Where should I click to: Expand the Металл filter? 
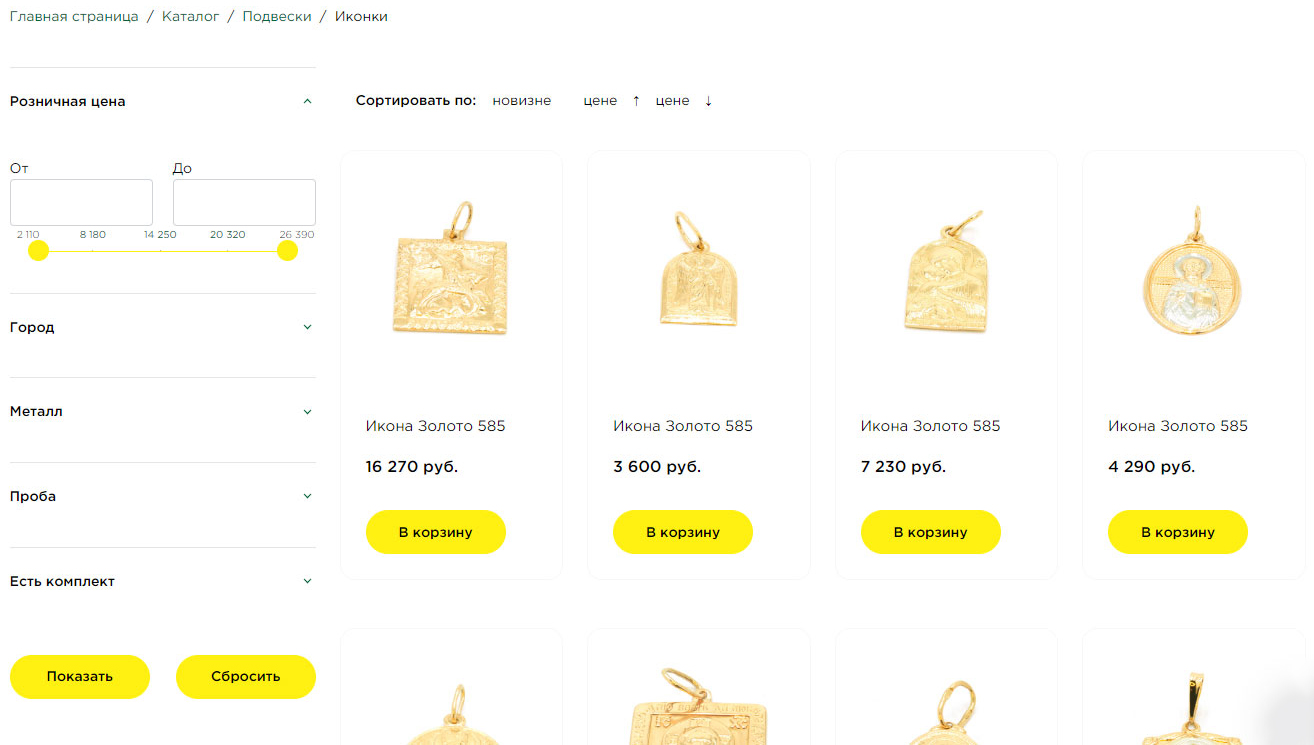[x=307, y=411]
